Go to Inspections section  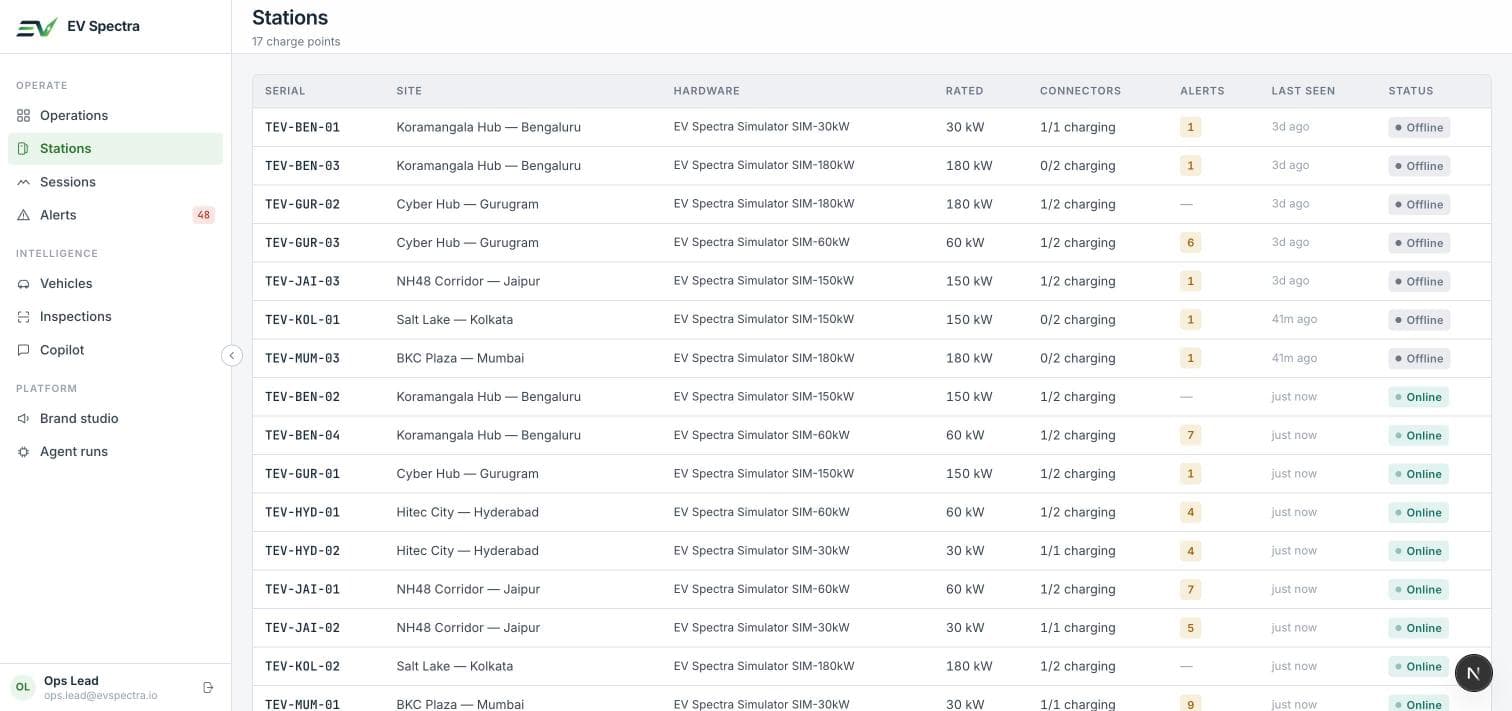click(115, 317)
